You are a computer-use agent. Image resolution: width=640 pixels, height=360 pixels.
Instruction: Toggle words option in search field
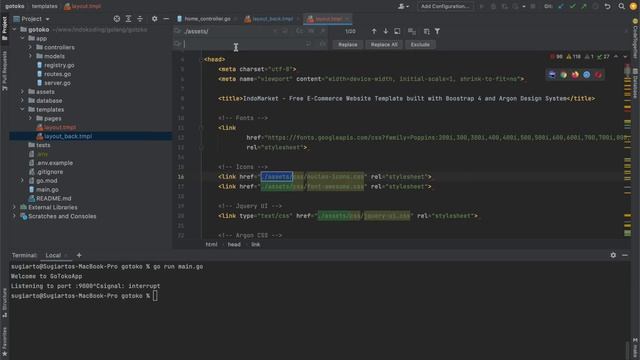311,31
